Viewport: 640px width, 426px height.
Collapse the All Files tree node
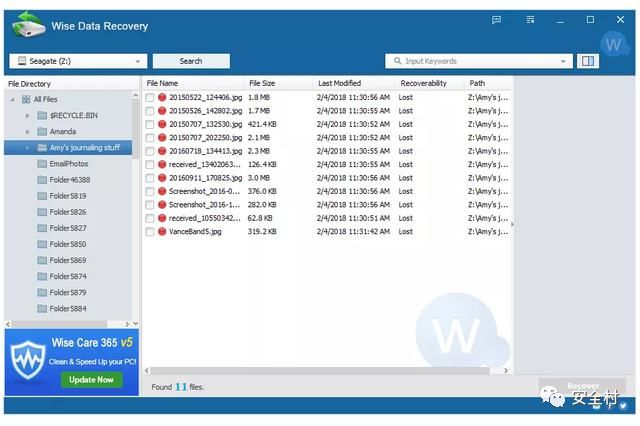tap(12, 100)
